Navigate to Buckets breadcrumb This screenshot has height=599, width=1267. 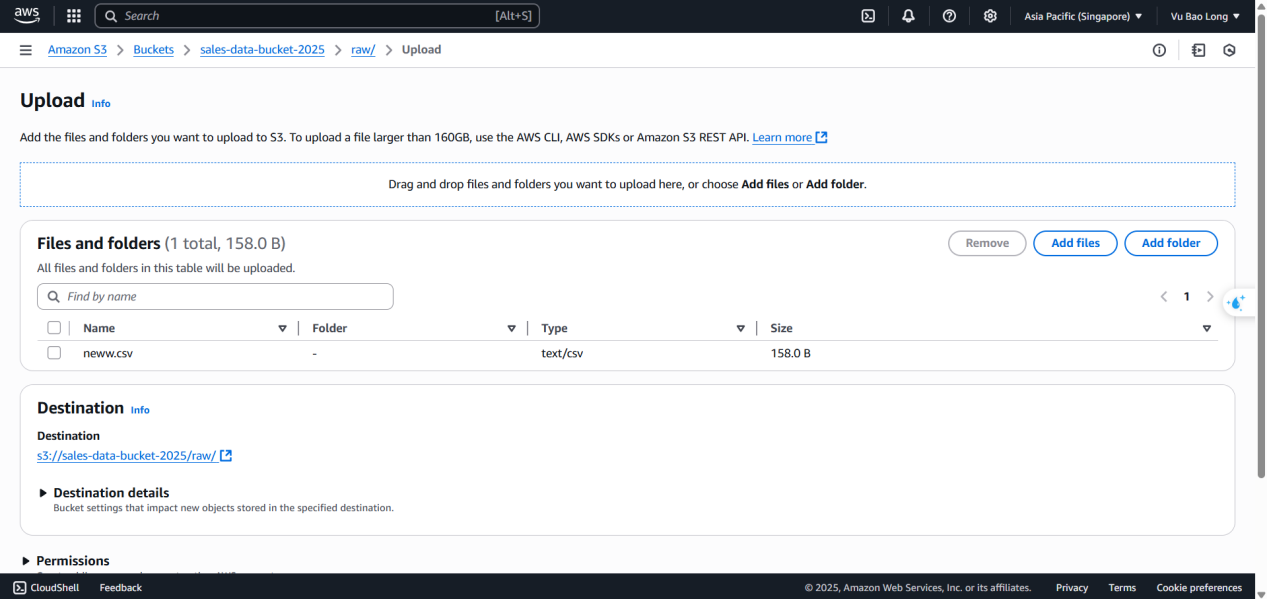tap(153, 50)
